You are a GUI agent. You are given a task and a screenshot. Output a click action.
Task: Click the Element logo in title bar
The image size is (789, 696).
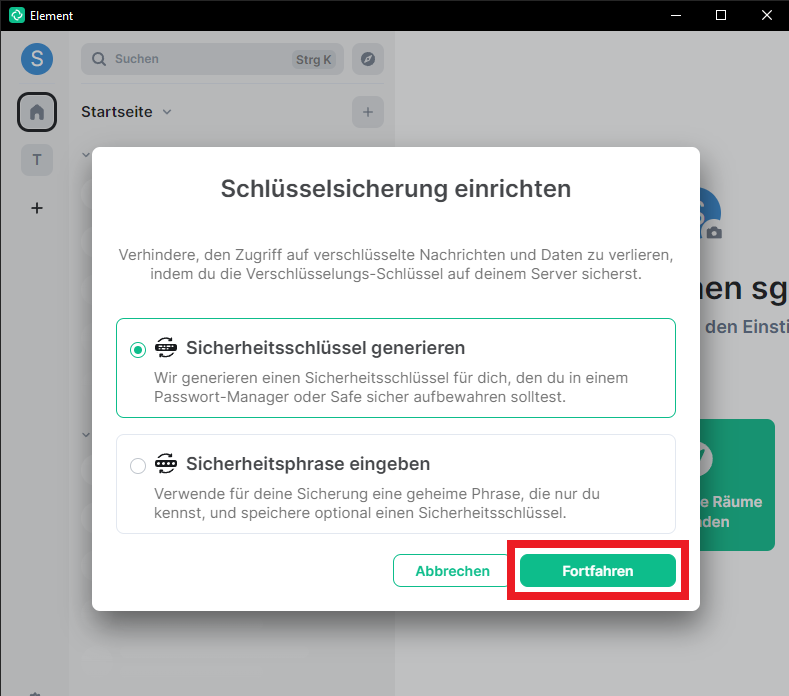[16, 15]
